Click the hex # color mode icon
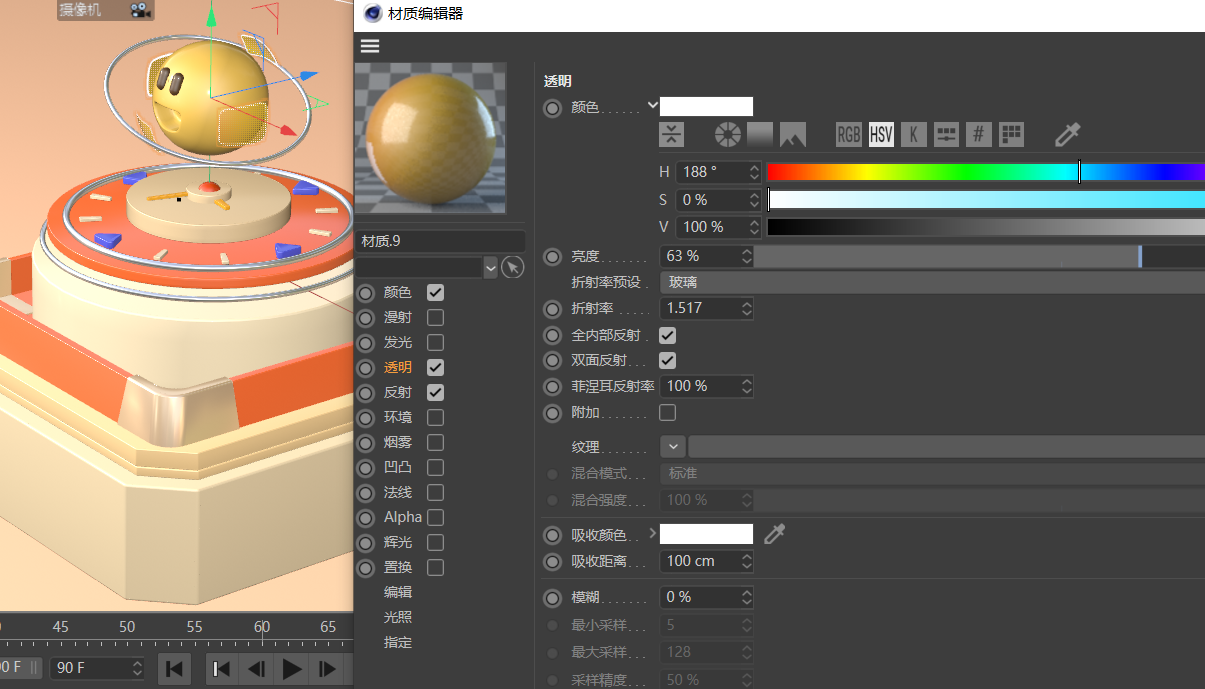 pos(979,135)
